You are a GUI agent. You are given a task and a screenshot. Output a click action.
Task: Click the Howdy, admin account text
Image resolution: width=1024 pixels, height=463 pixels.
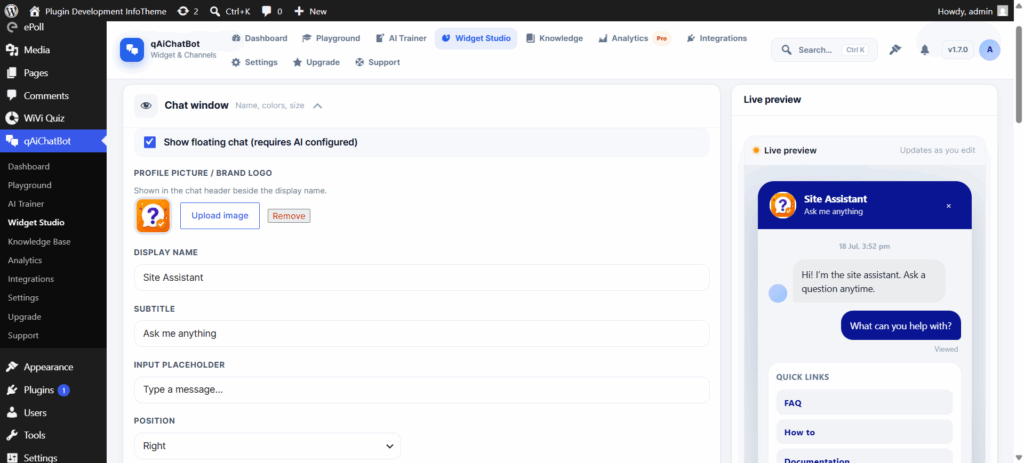coord(965,11)
